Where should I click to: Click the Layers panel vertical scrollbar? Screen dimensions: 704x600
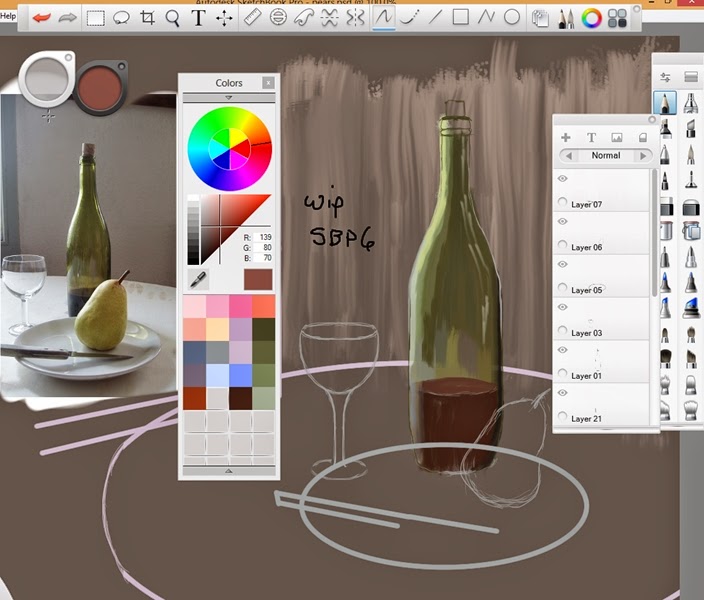pos(654,234)
